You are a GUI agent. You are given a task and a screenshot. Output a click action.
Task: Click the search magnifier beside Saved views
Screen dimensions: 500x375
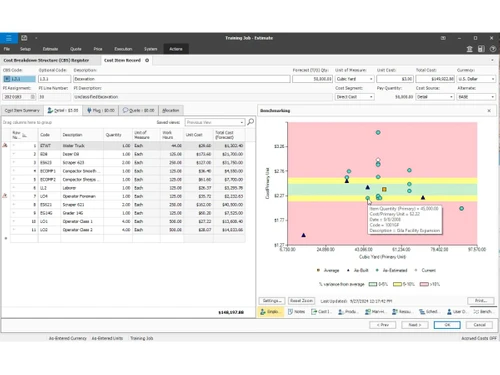tap(250, 122)
